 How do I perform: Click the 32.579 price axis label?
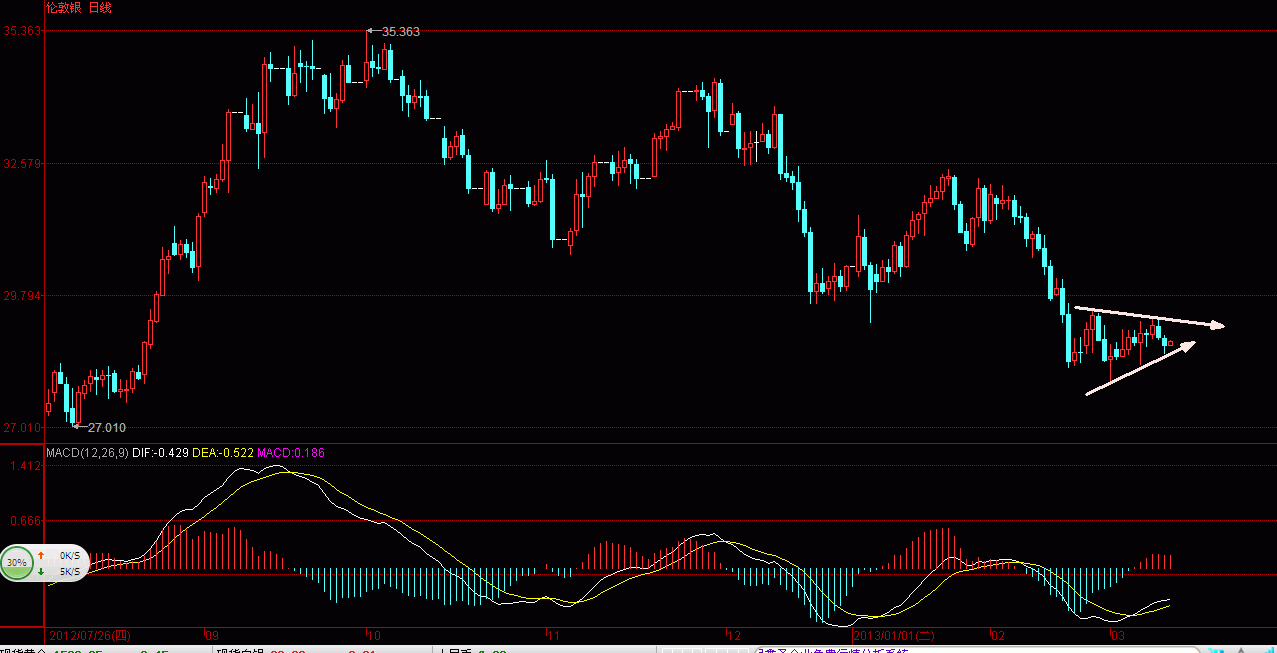[22, 163]
